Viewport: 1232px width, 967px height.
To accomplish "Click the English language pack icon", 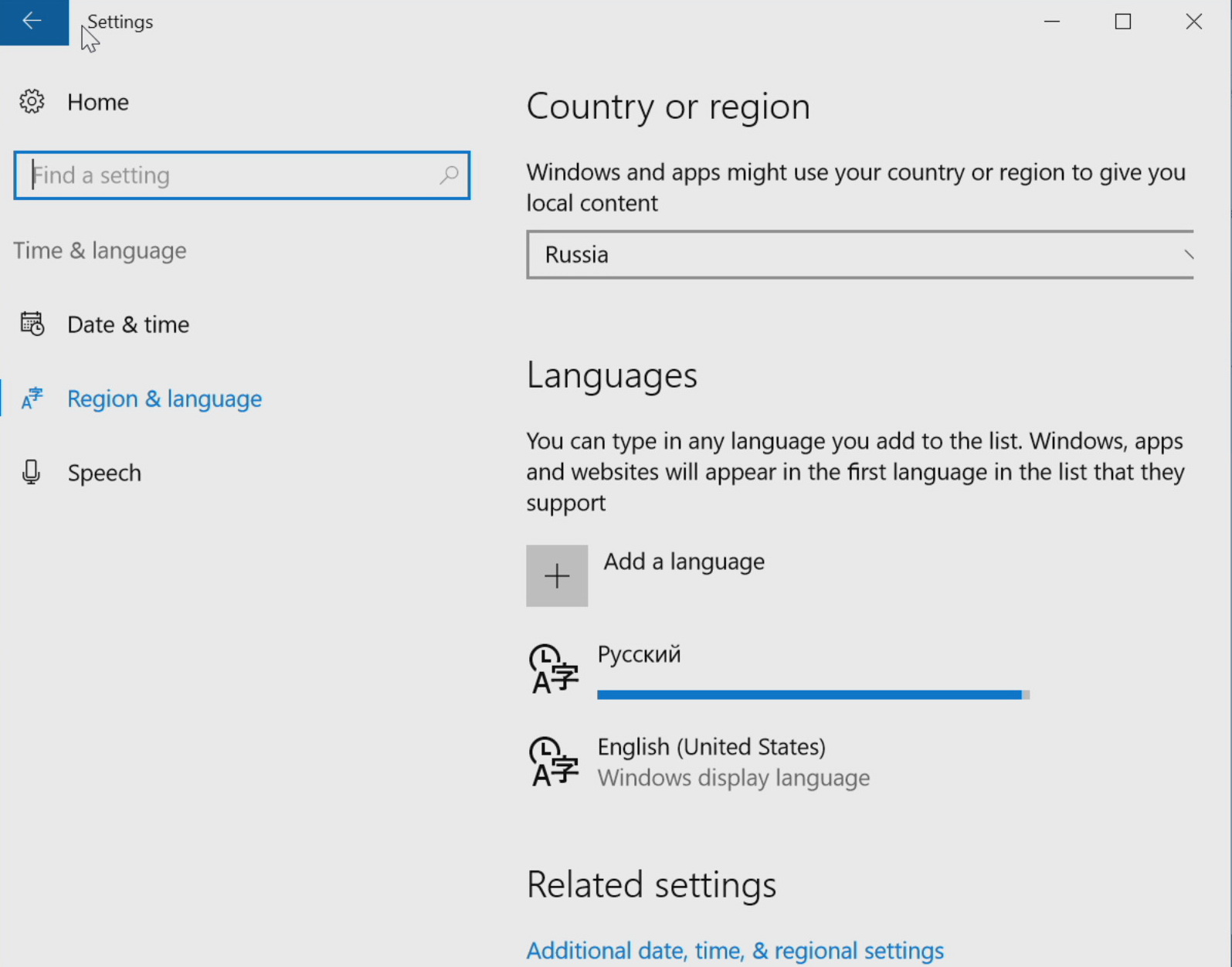I will click(553, 762).
